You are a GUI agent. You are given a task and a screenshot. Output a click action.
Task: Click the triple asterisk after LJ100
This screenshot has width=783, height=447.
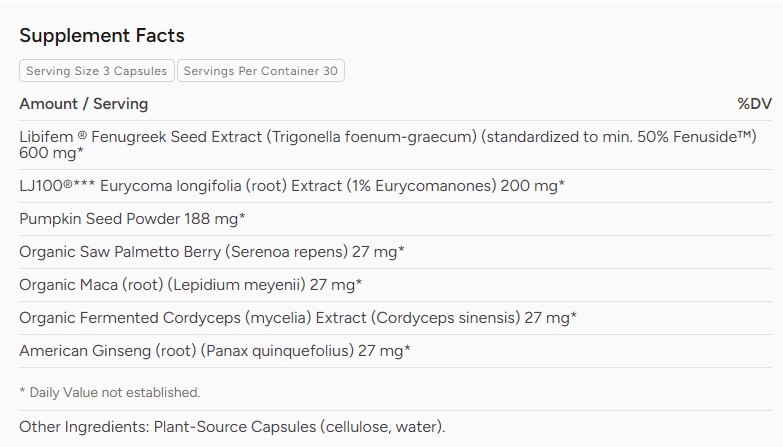84,184
